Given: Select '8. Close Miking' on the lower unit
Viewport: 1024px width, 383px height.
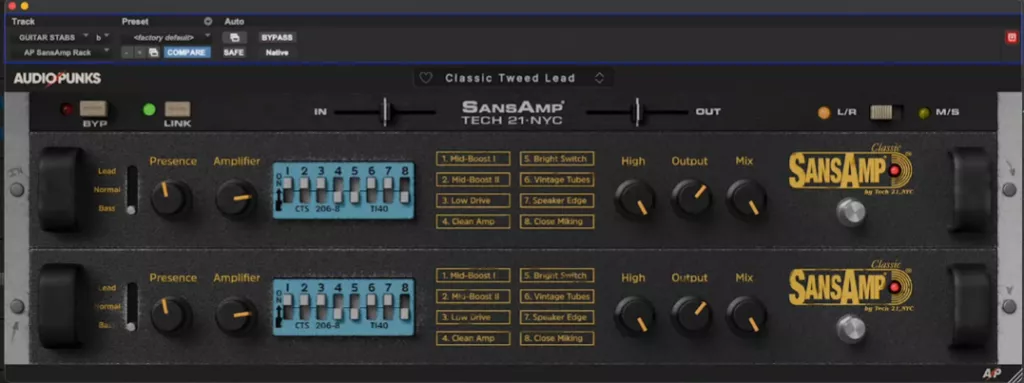Looking at the screenshot, I should tap(557, 339).
